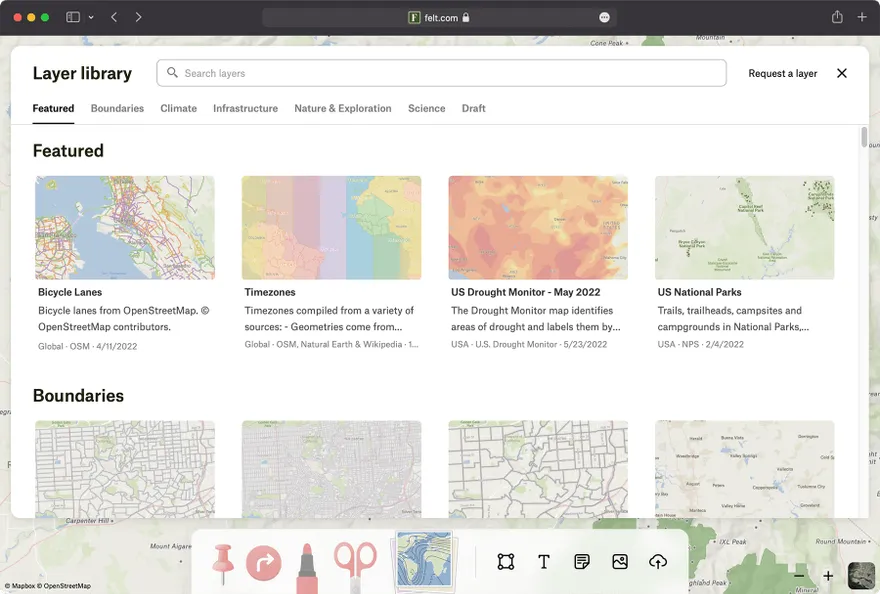Choose the Scissors clip tool
Screen dimensions: 880x594
(x=355, y=566)
